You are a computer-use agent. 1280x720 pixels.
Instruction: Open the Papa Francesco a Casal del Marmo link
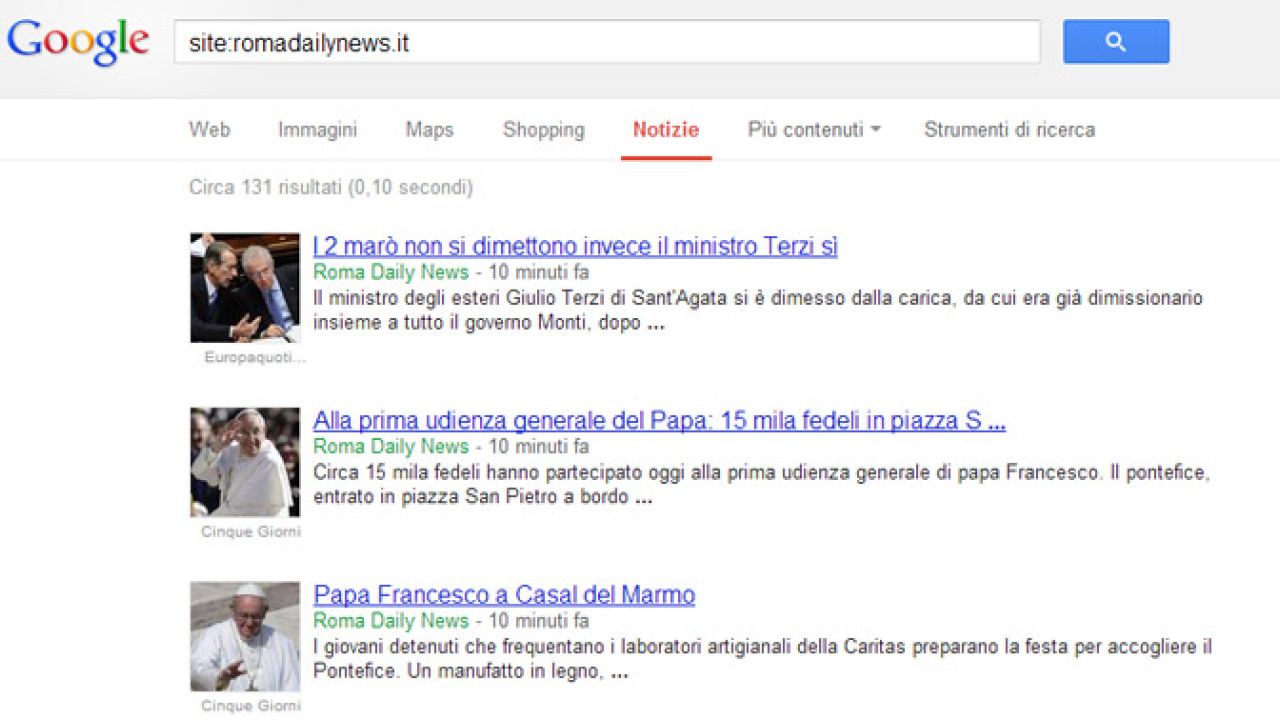click(x=504, y=595)
